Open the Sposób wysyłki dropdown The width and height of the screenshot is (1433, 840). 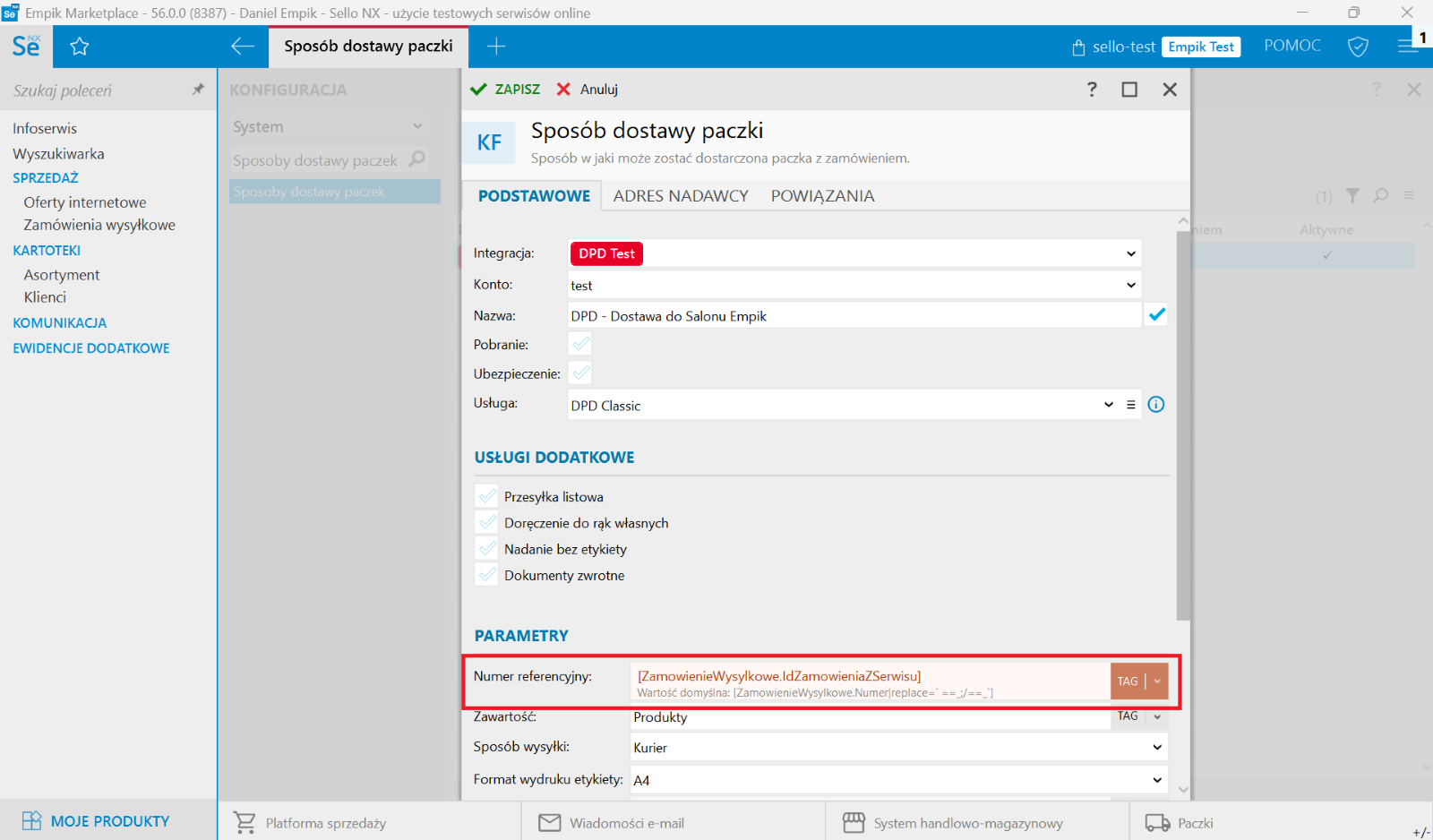pos(1157,748)
